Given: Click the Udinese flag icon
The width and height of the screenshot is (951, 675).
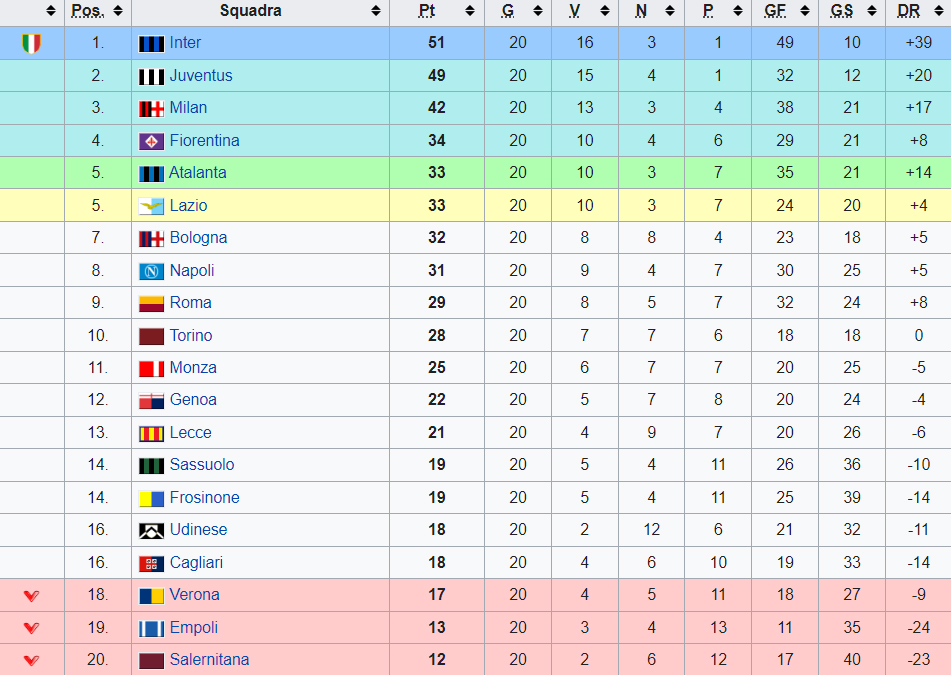Looking at the screenshot, I should coord(151,531).
